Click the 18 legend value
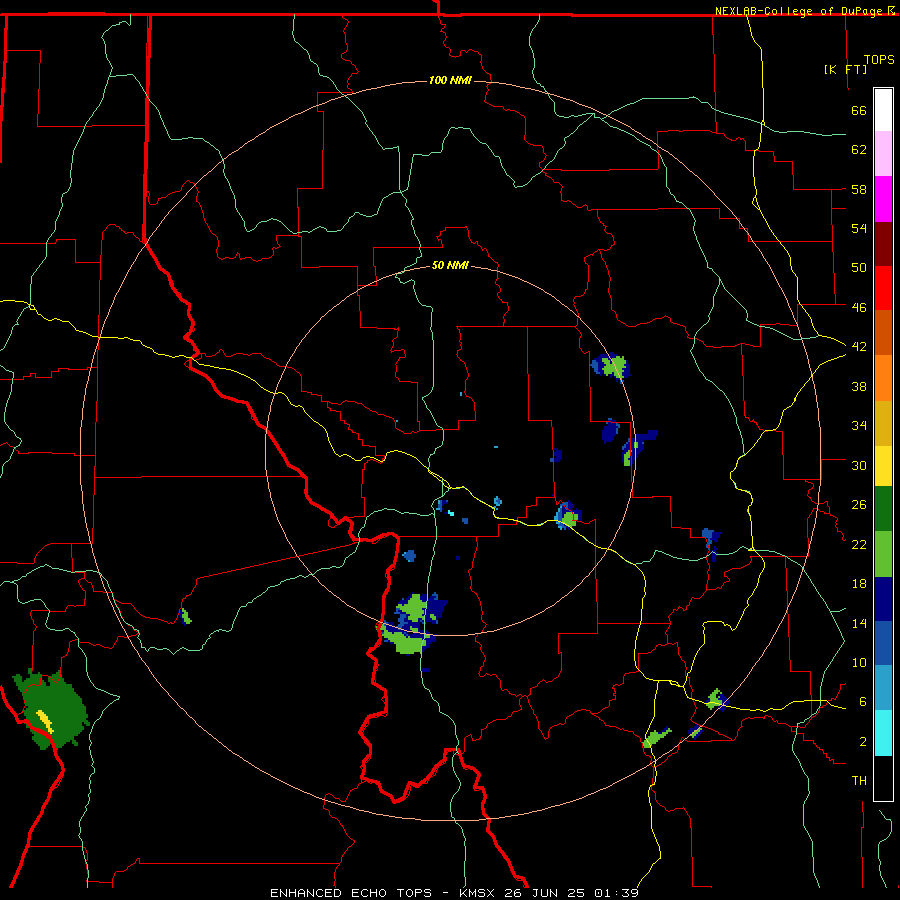900x900 pixels. coord(859,584)
